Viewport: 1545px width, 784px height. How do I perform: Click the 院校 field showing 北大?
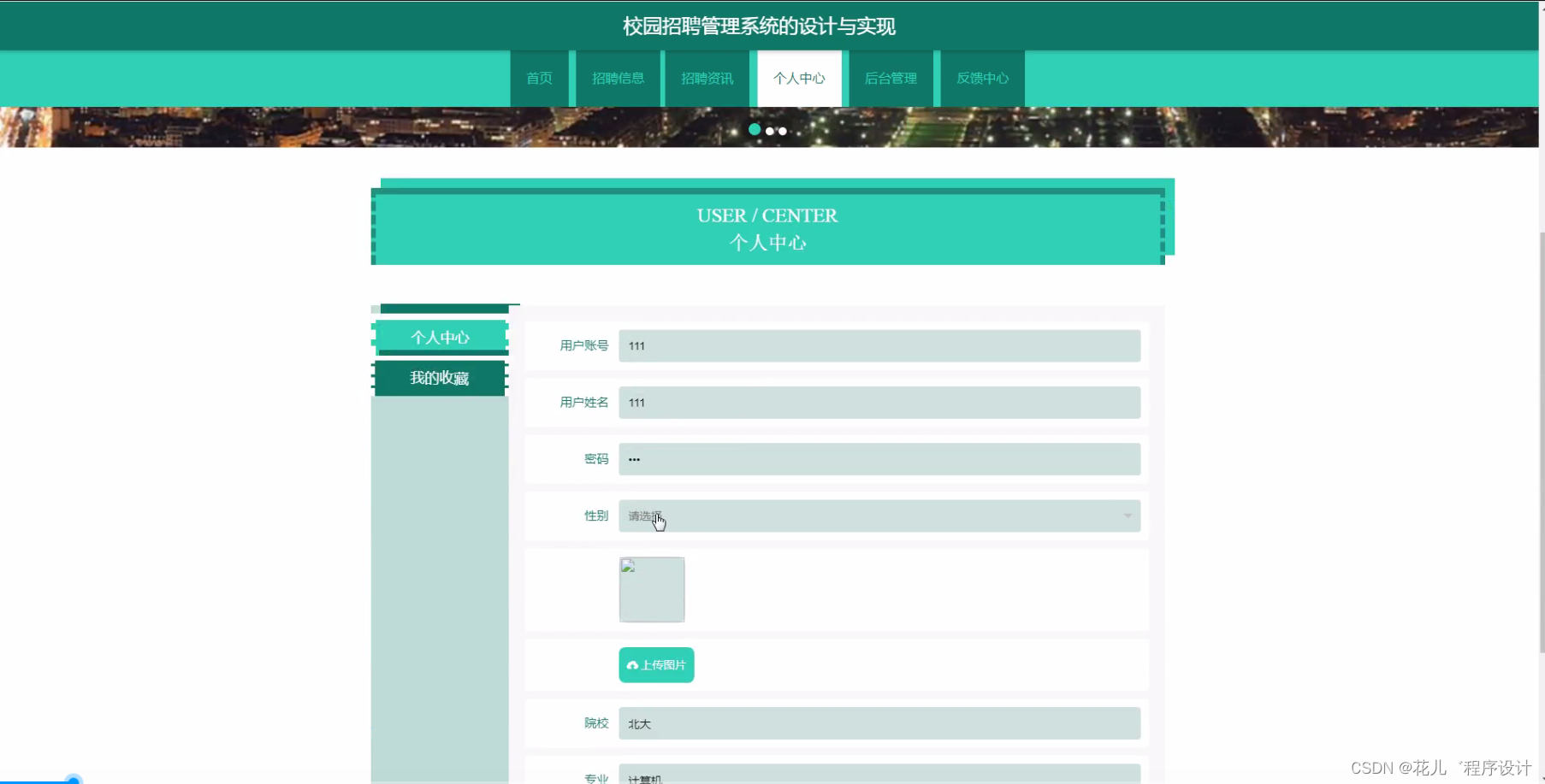click(879, 723)
